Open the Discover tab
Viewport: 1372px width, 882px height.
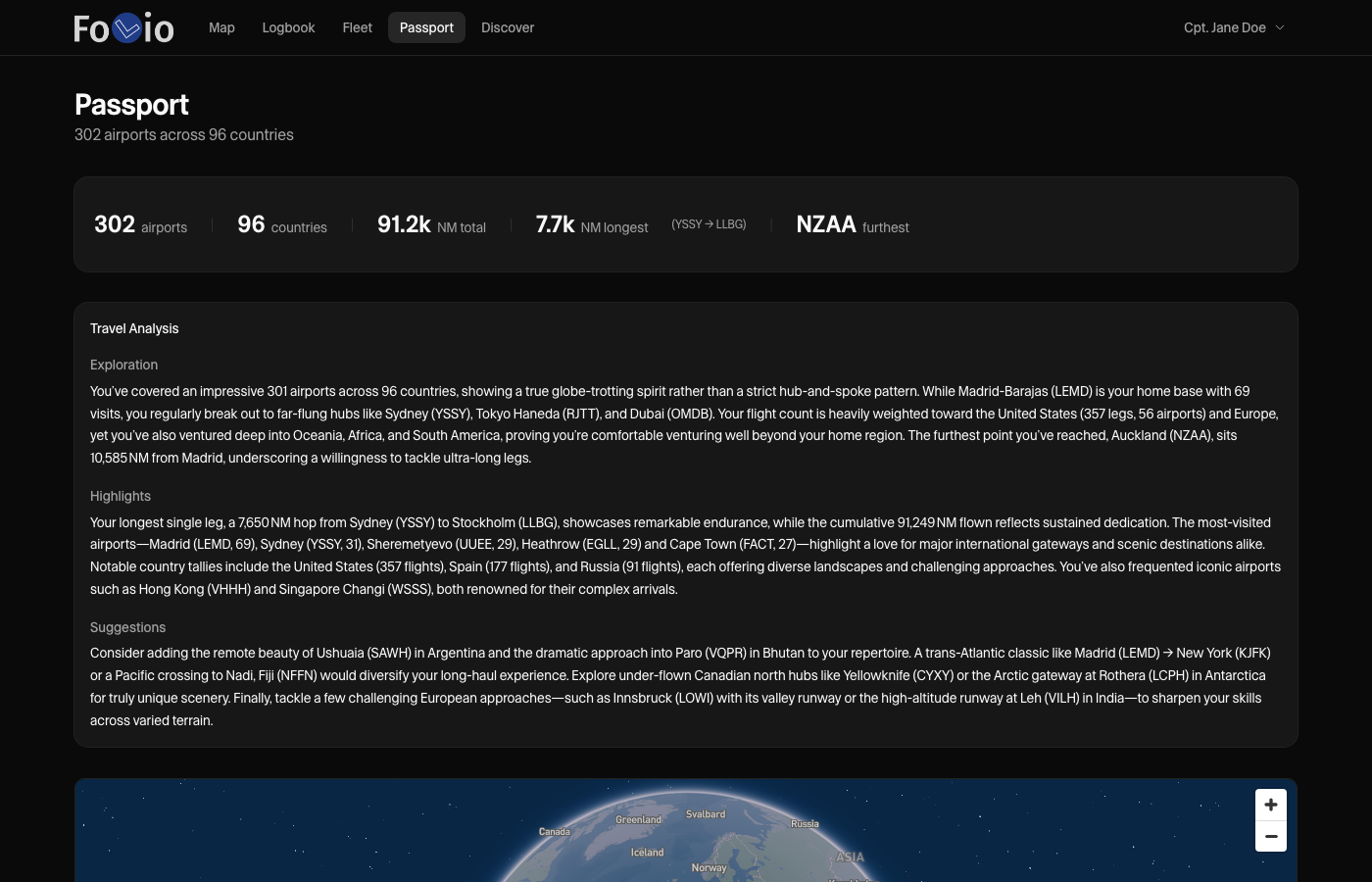tap(508, 27)
